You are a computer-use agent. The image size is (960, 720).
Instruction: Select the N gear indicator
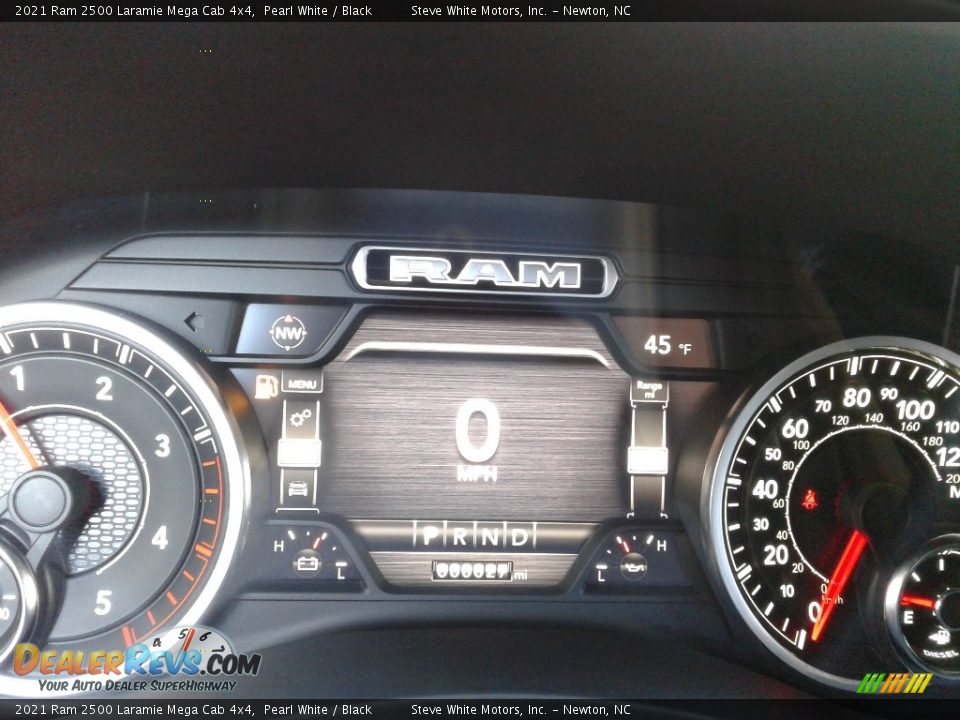click(490, 537)
